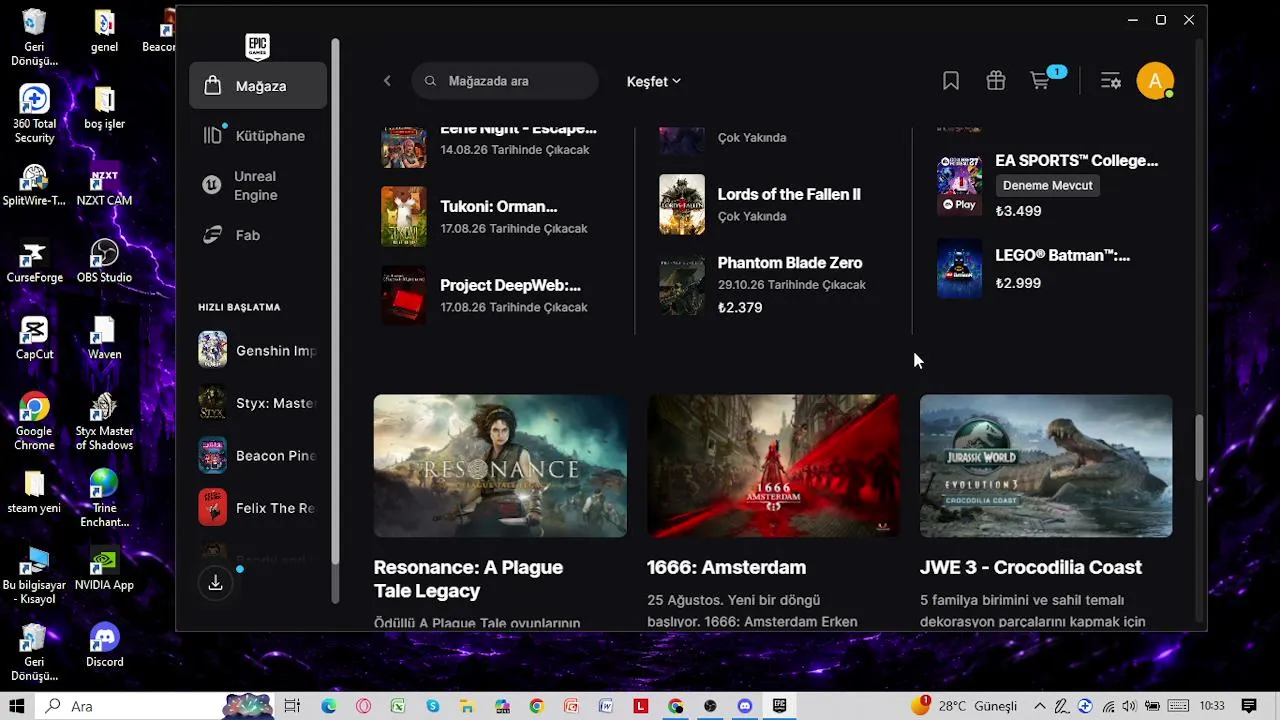Go back with the store back arrow
Viewport: 1280px width, 720px height.
point(387,81)
